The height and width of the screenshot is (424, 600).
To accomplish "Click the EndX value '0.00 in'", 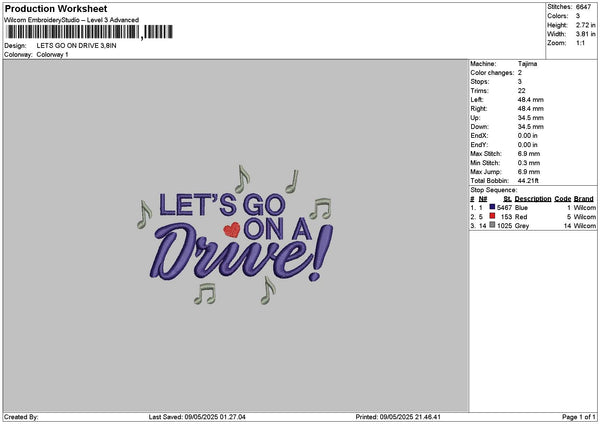I will click(x=528, y=136).
